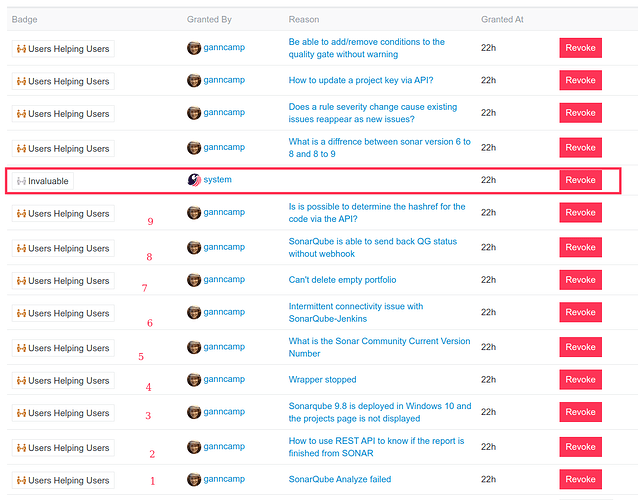The image size is (638, 500).
Task: Open topic 'SonarQube is able to send back QG status'
Action: tap(372, 247)
